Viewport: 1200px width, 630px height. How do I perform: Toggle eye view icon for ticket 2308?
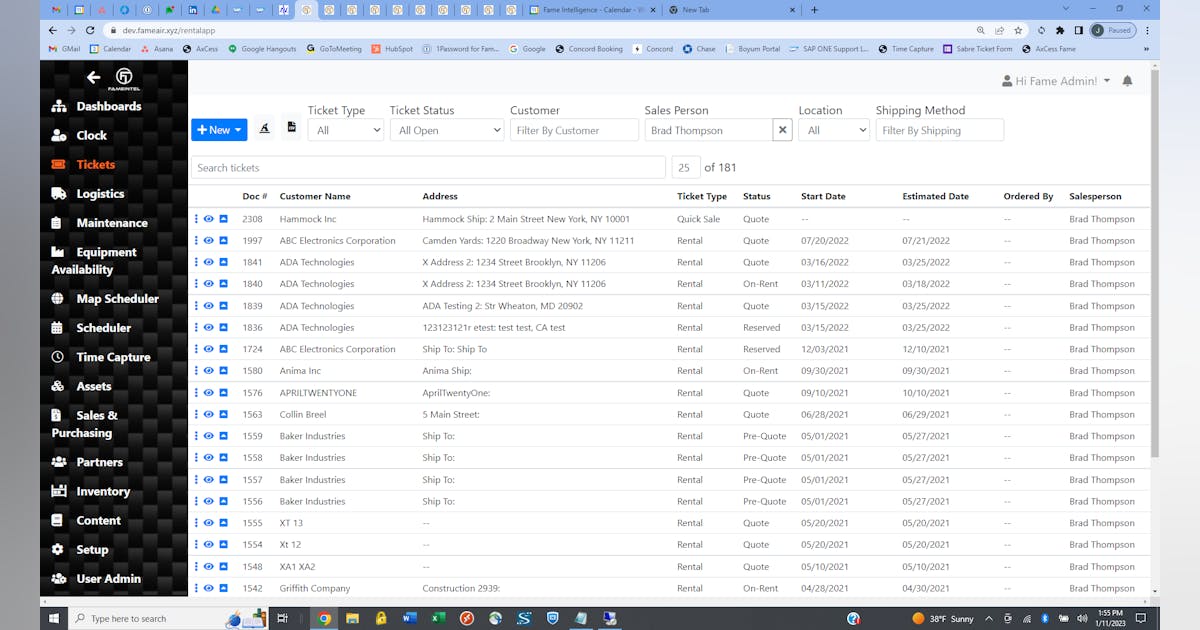click(x=210, y=219)
